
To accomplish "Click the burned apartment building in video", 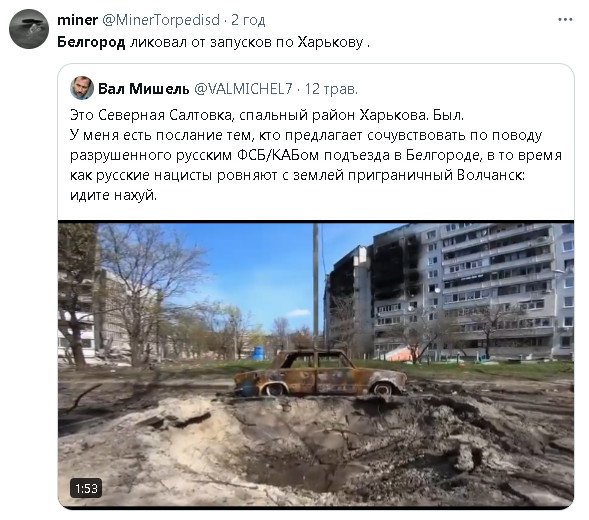I will coord(449,291).
